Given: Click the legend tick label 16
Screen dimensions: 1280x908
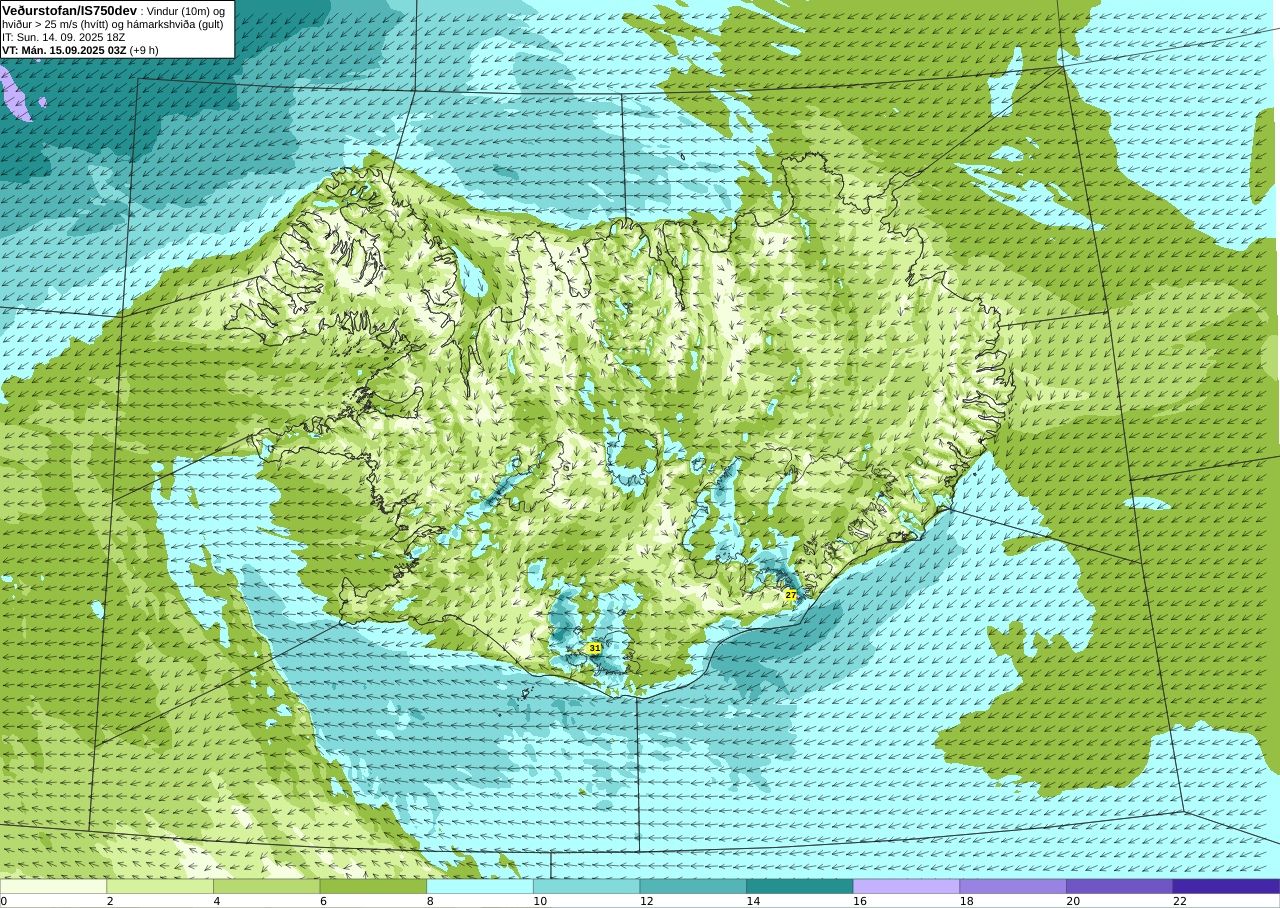Looking at the screenshot, I should point(860,901).
